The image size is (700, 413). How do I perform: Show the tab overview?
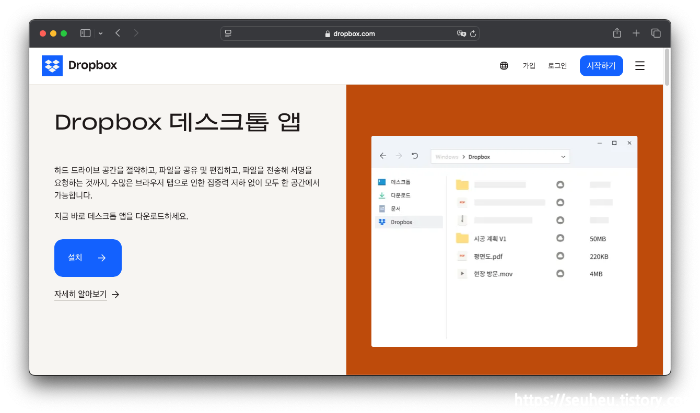(x=655, y=33)
